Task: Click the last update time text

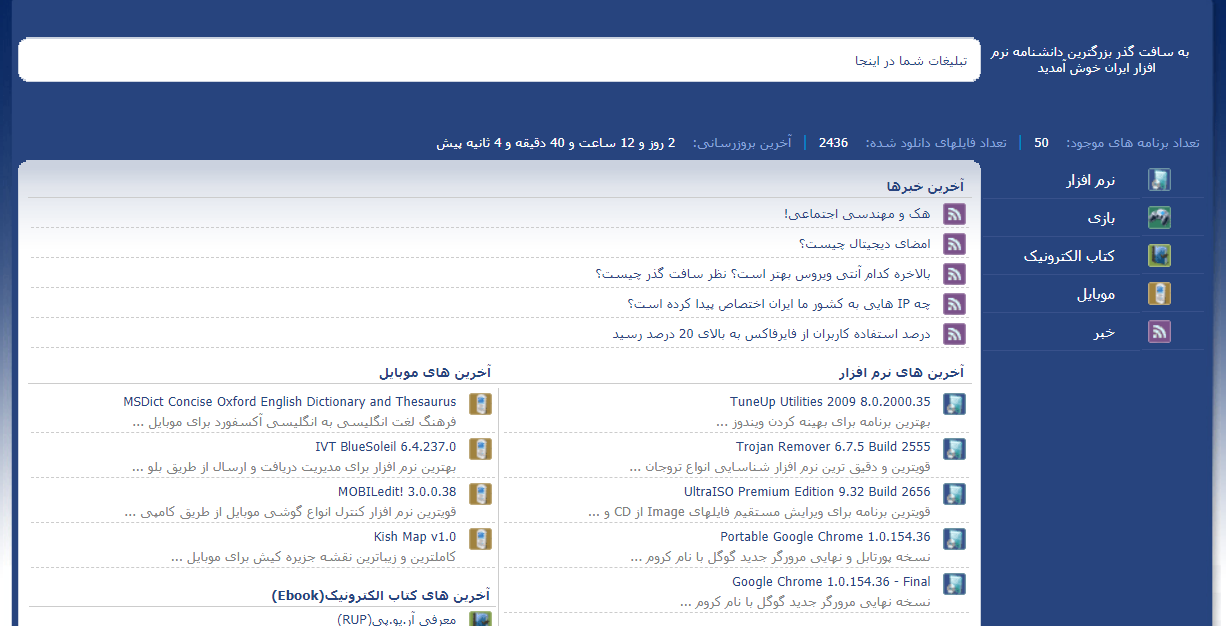Action: (x=555, y=143)
